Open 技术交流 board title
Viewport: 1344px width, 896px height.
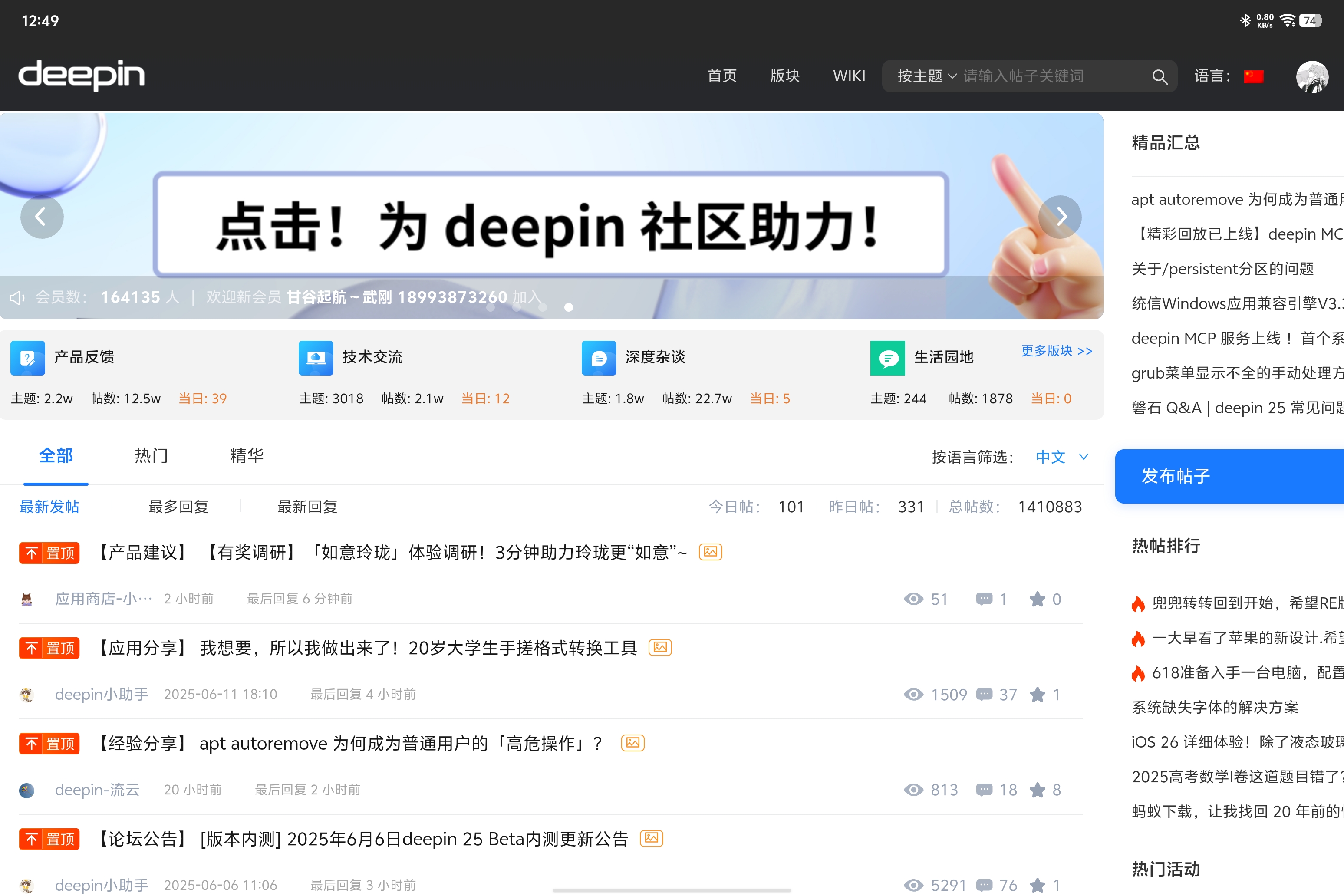click(372, 357)
